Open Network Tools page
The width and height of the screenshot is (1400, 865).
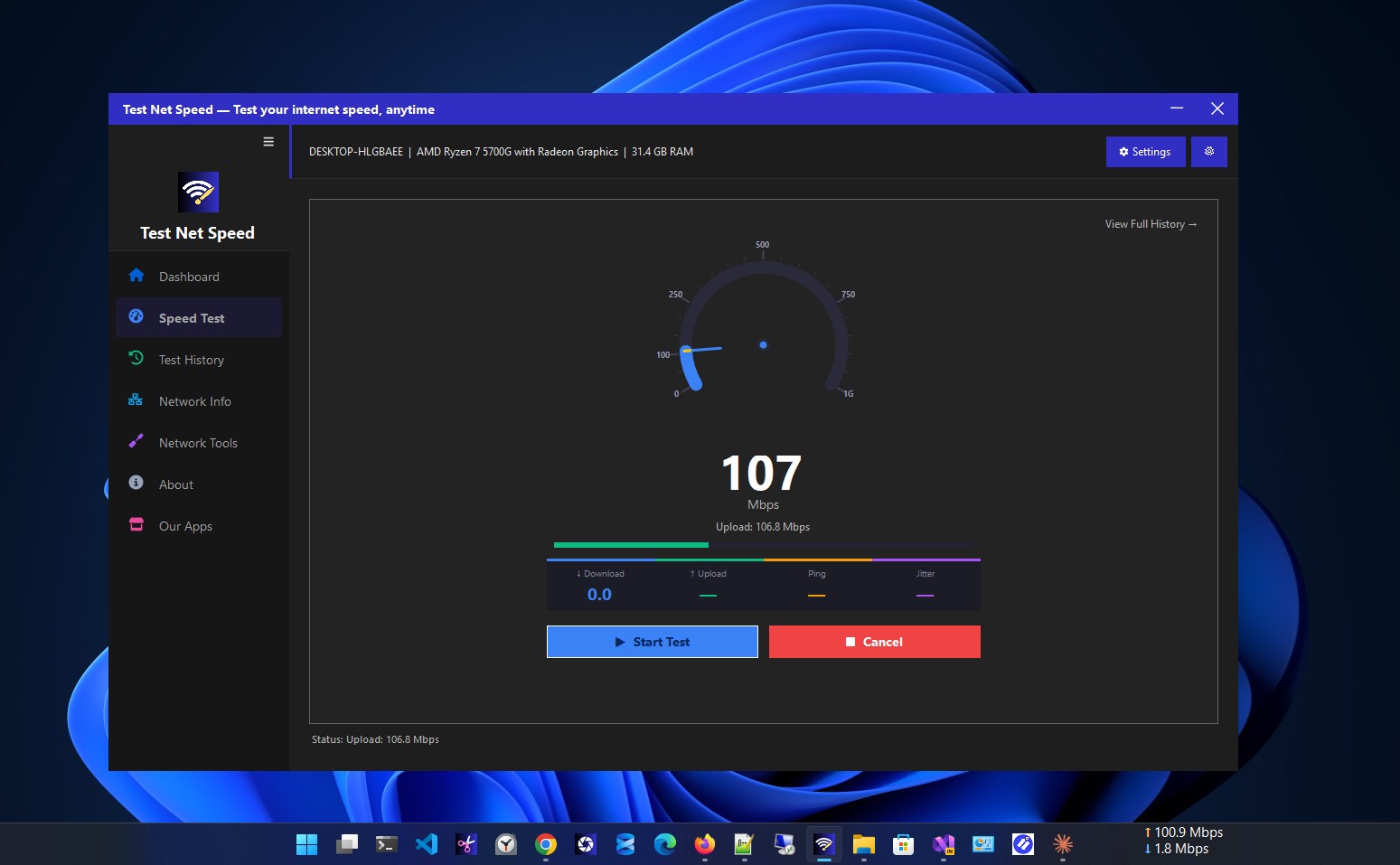tap(199, 443)
